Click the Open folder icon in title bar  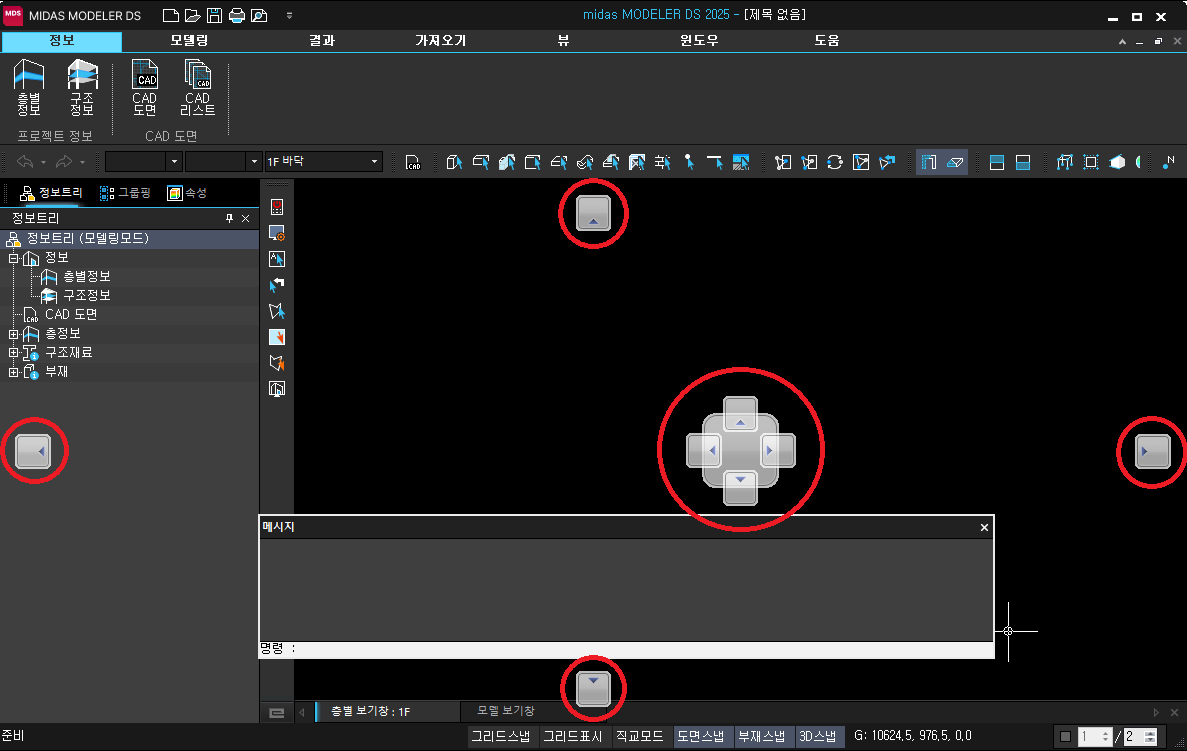click(193, 15)
